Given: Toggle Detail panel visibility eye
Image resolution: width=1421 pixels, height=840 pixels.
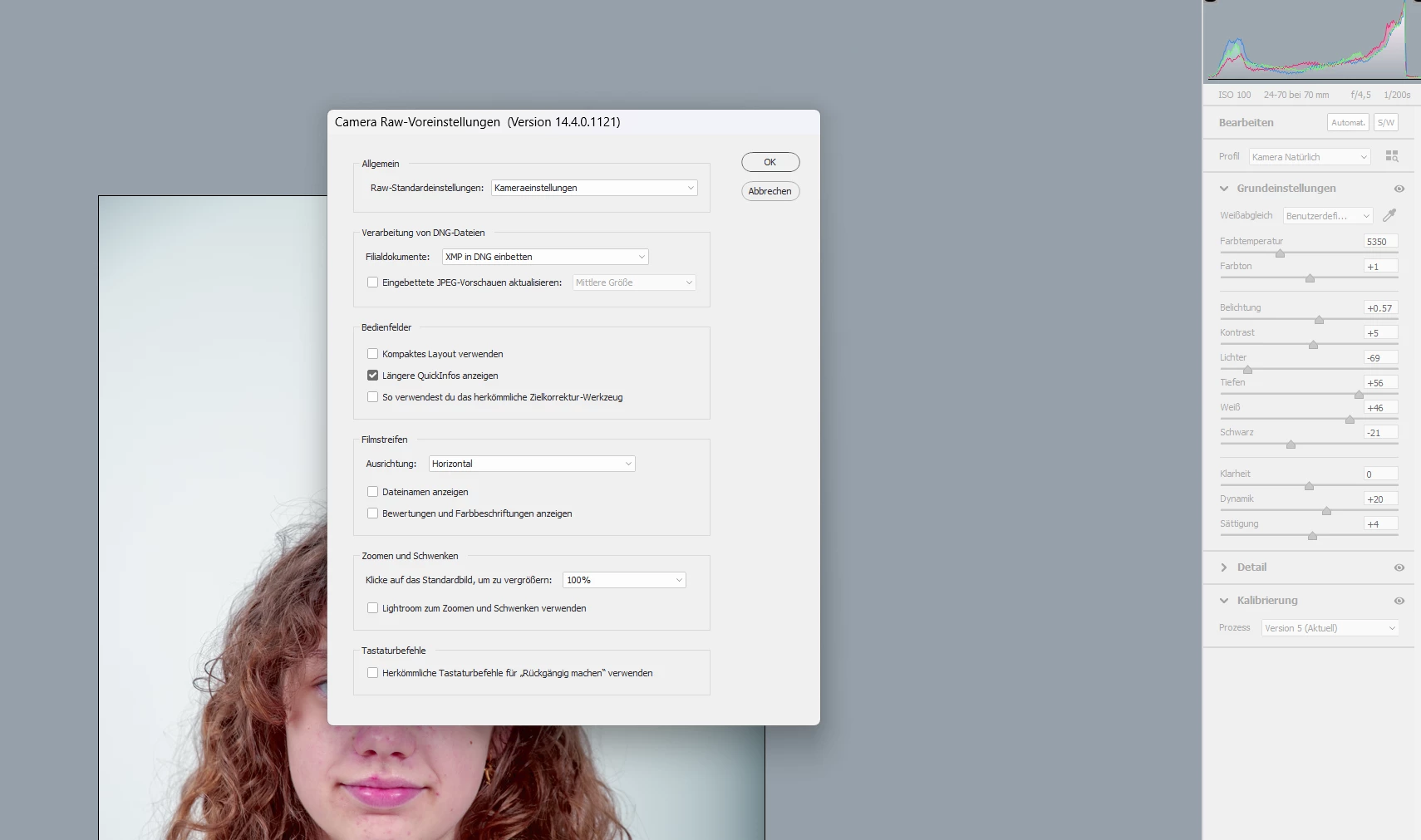Looking at the screenshot, I should [x=1399, y=567].
